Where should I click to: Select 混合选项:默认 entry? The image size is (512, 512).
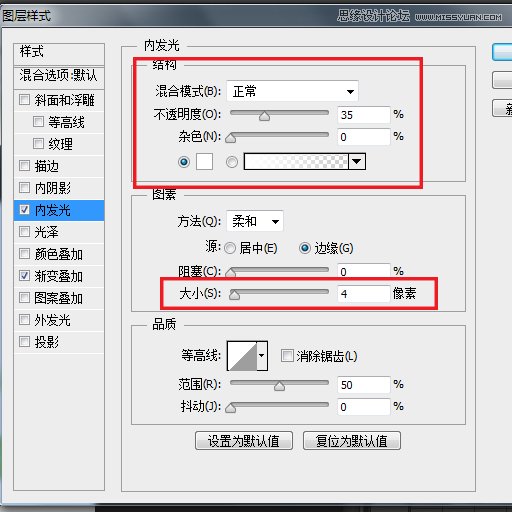[59, 77]
